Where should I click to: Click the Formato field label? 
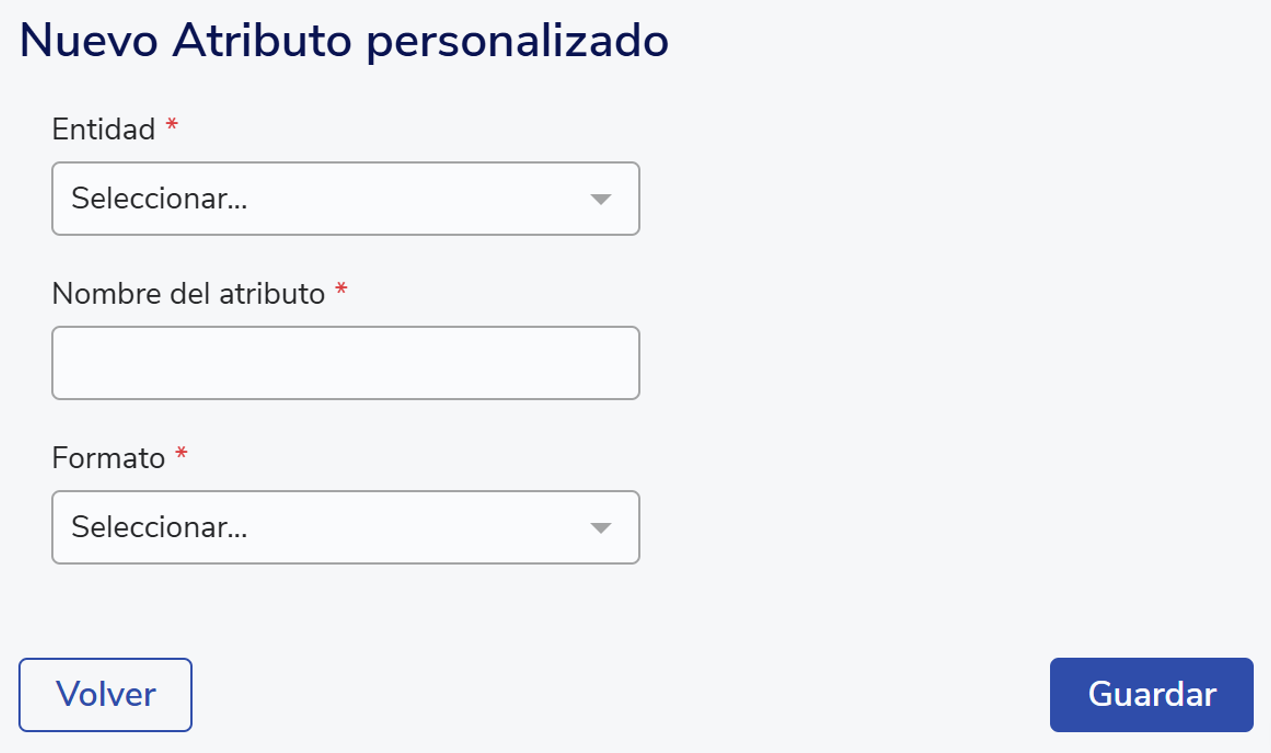108,458
